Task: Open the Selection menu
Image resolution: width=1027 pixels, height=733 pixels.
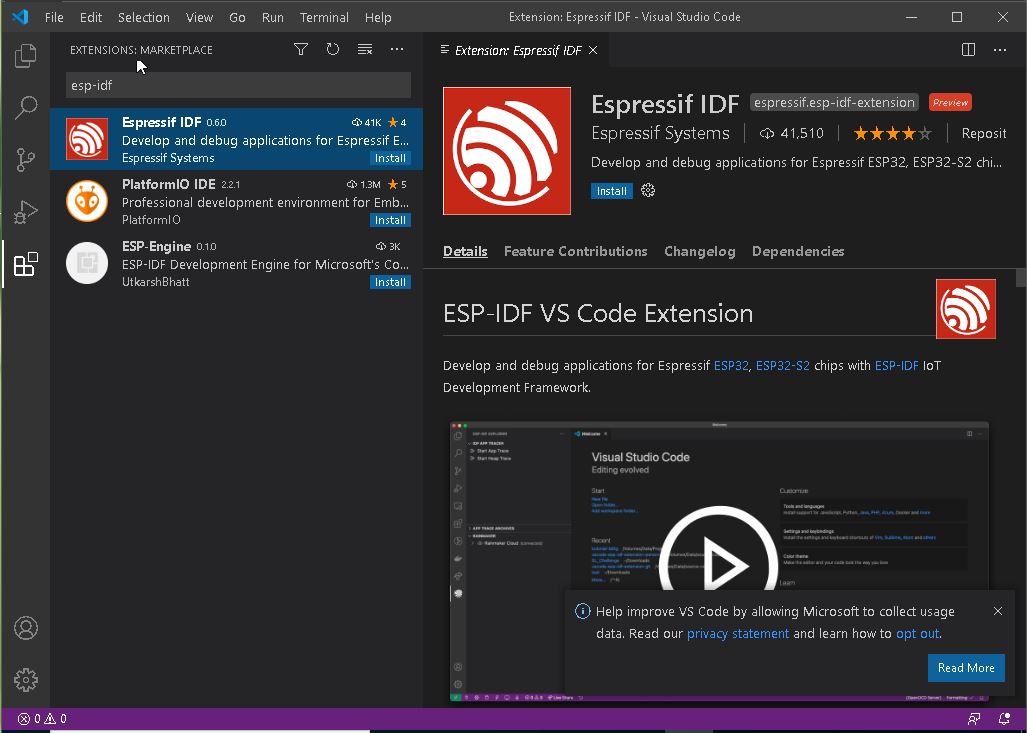Action: (x=143, y=17)
